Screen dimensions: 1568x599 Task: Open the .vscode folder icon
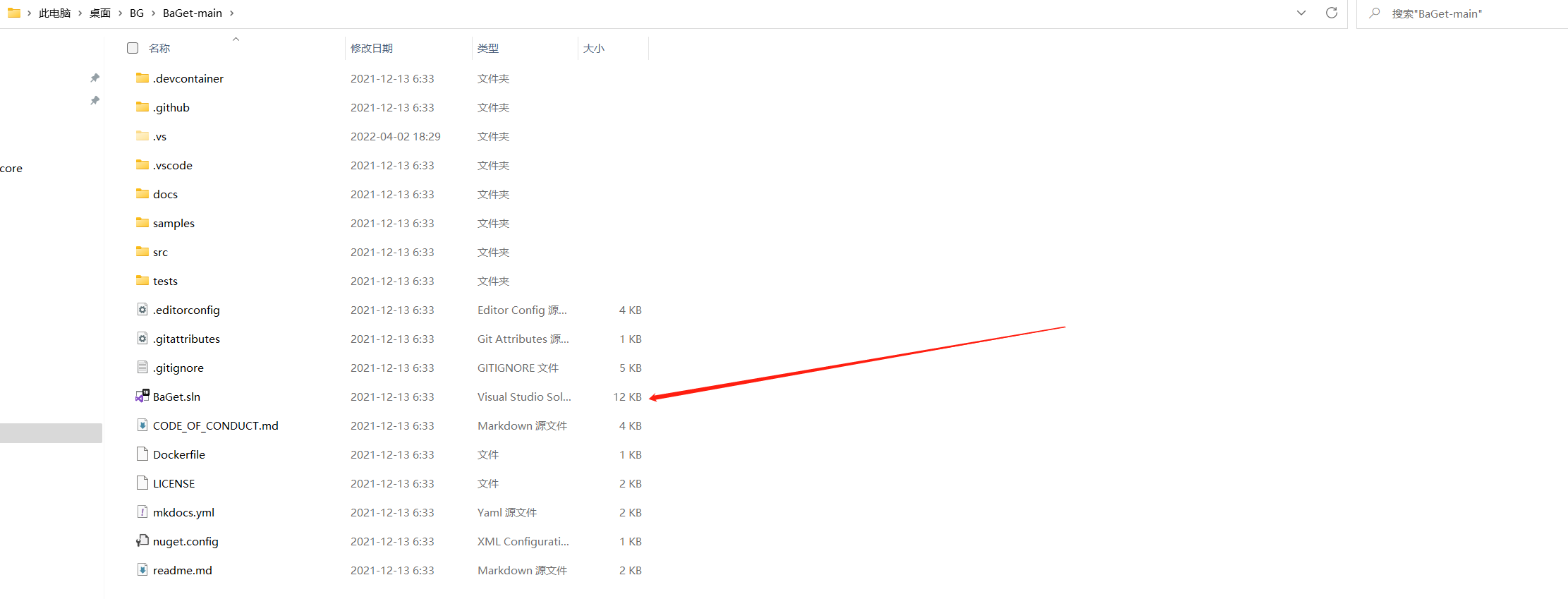point(142,165)
